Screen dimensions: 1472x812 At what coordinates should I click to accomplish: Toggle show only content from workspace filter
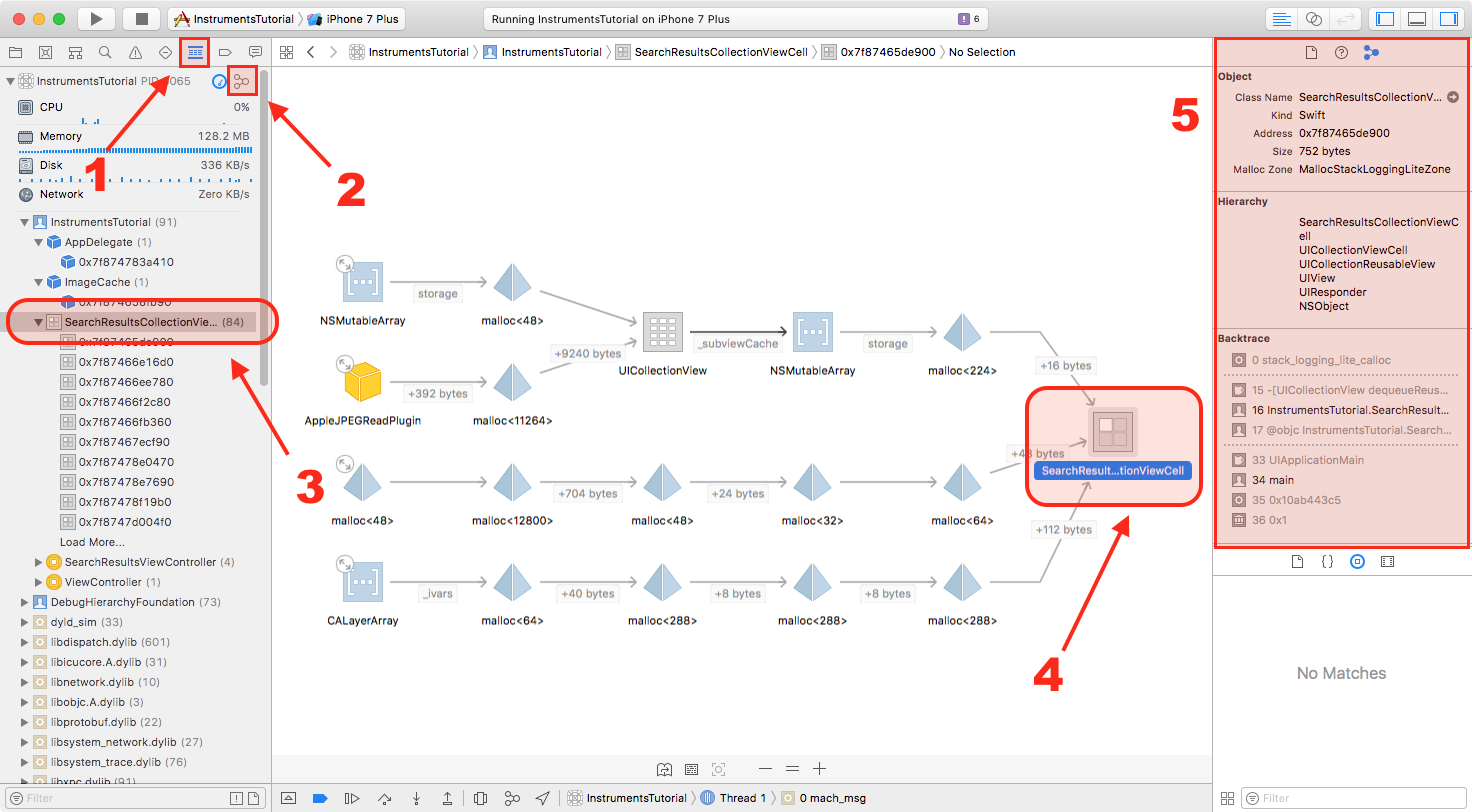[254, 798]
